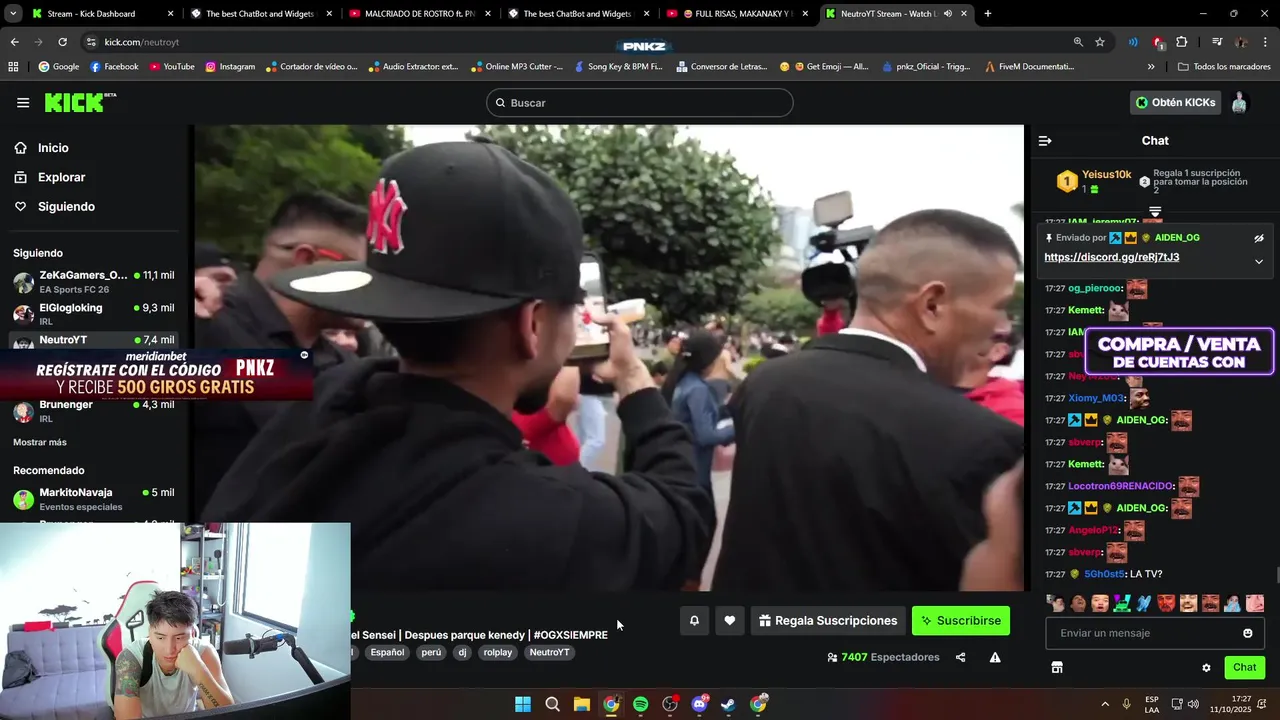The image size is (1280, 720).
Task: Expand the pinned message chevron
Action: tap(1259, 262)
